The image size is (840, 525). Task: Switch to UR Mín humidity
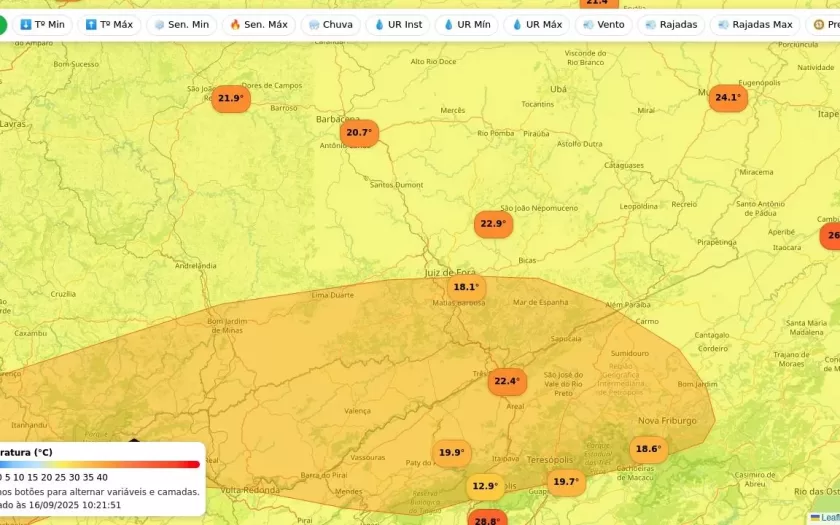coord(466,24)
